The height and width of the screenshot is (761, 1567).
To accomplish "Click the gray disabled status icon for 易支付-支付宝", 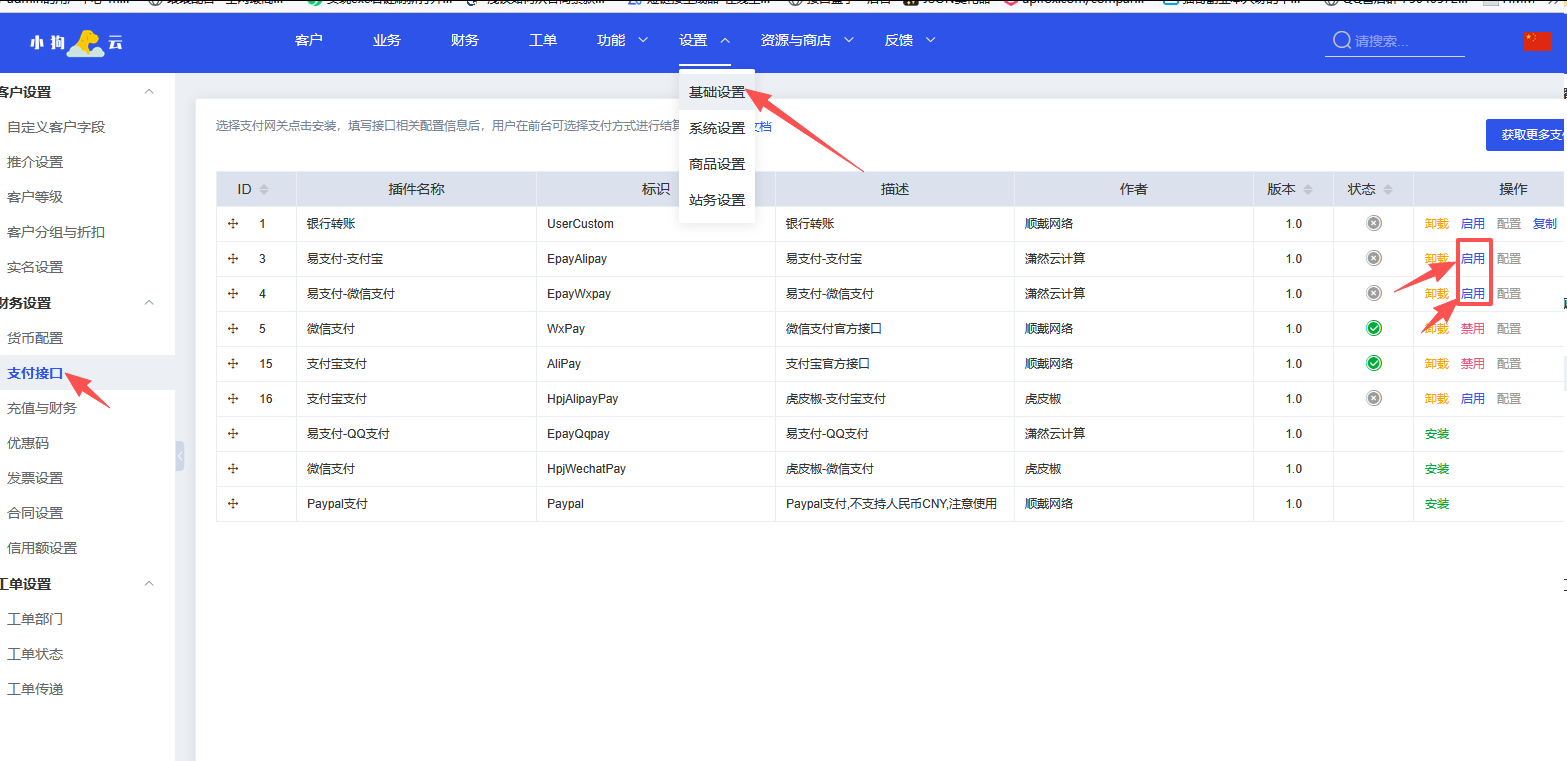I will pyautogui.click(x=1372, y=258).
